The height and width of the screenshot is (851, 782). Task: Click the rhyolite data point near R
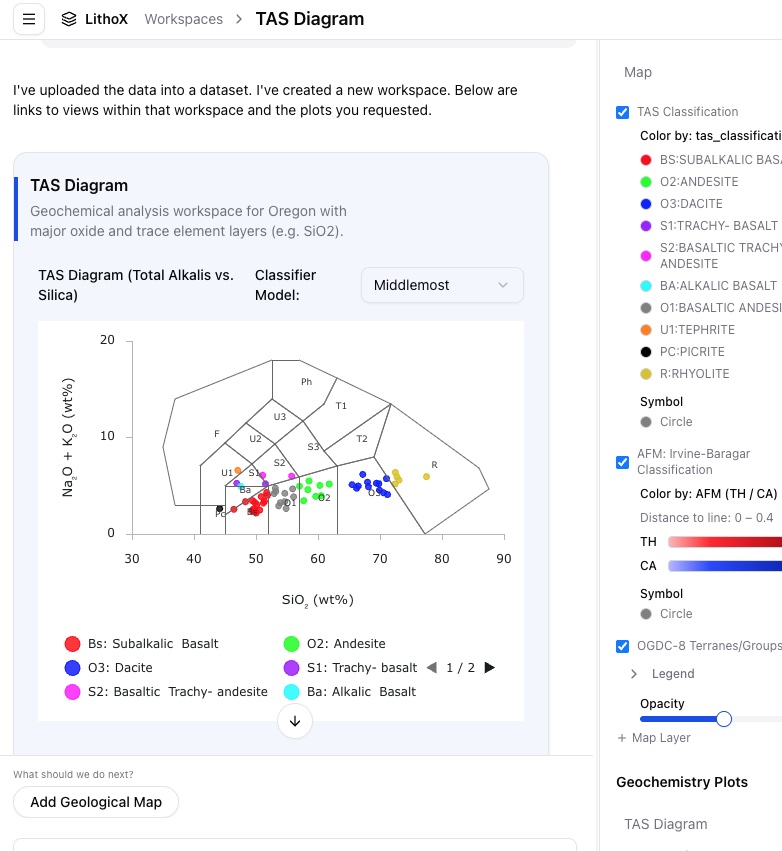(427, 477)
